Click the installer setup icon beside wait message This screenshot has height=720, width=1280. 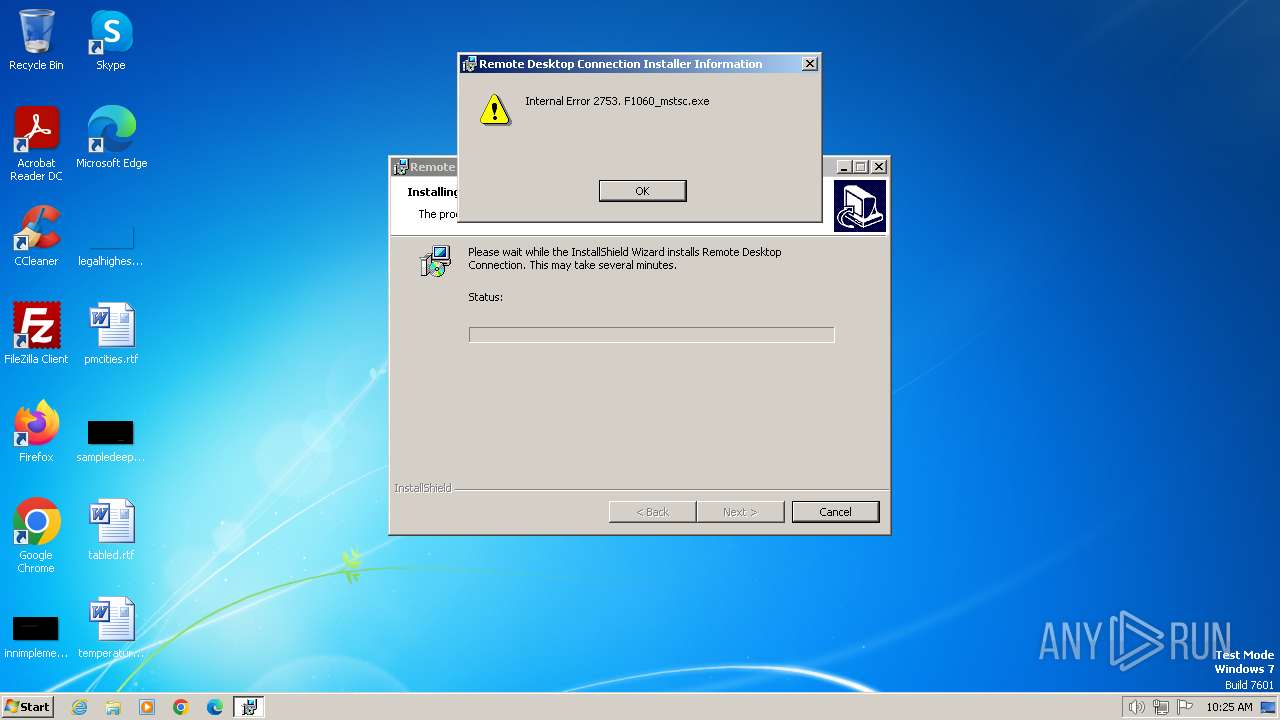435,260
